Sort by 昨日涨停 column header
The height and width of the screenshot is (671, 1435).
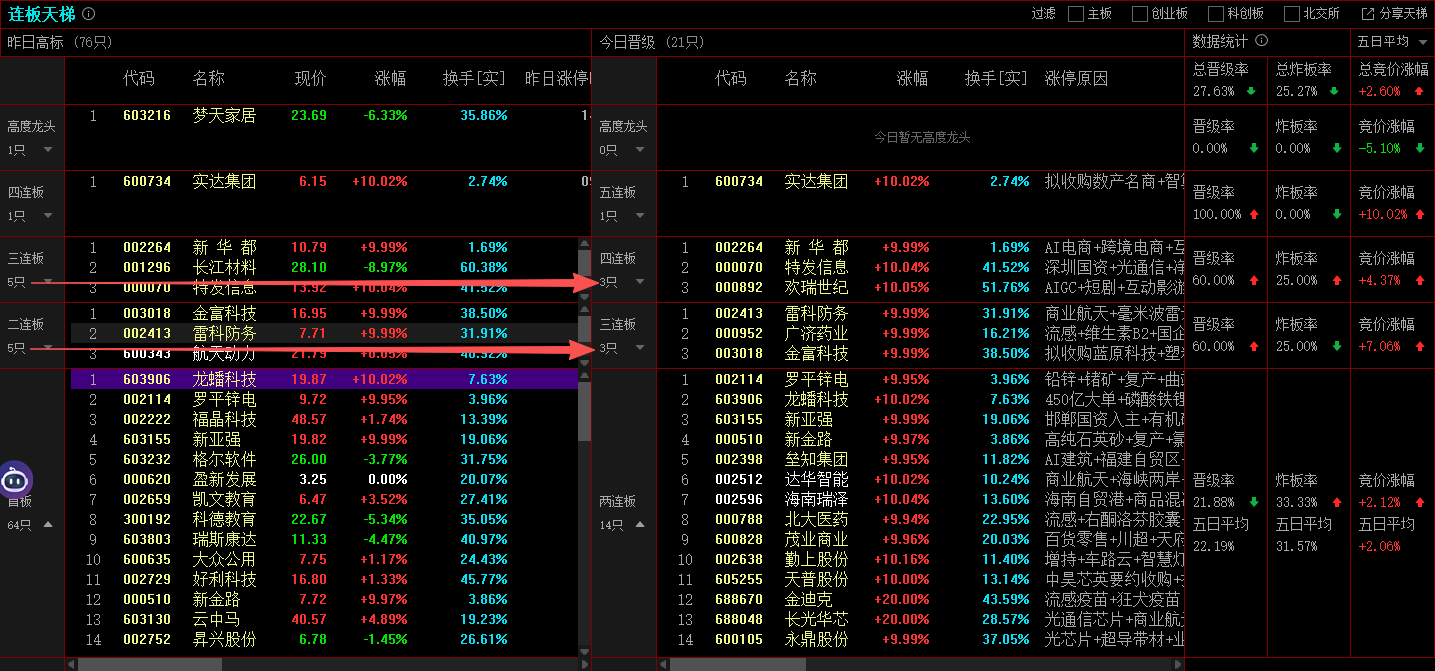tap(557, 78)
